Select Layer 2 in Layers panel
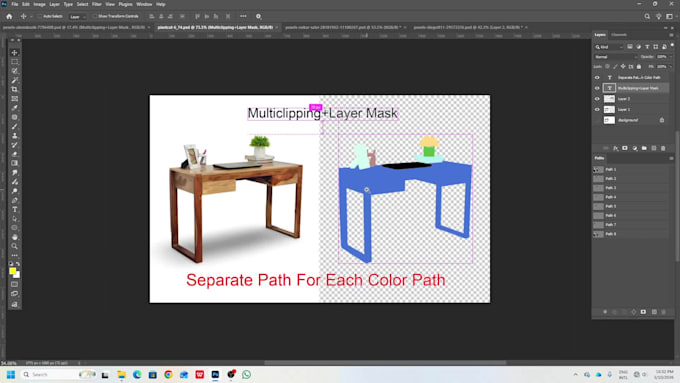Image resolution: width=680 pixels, height=383 pixels. tap(631, 99)
